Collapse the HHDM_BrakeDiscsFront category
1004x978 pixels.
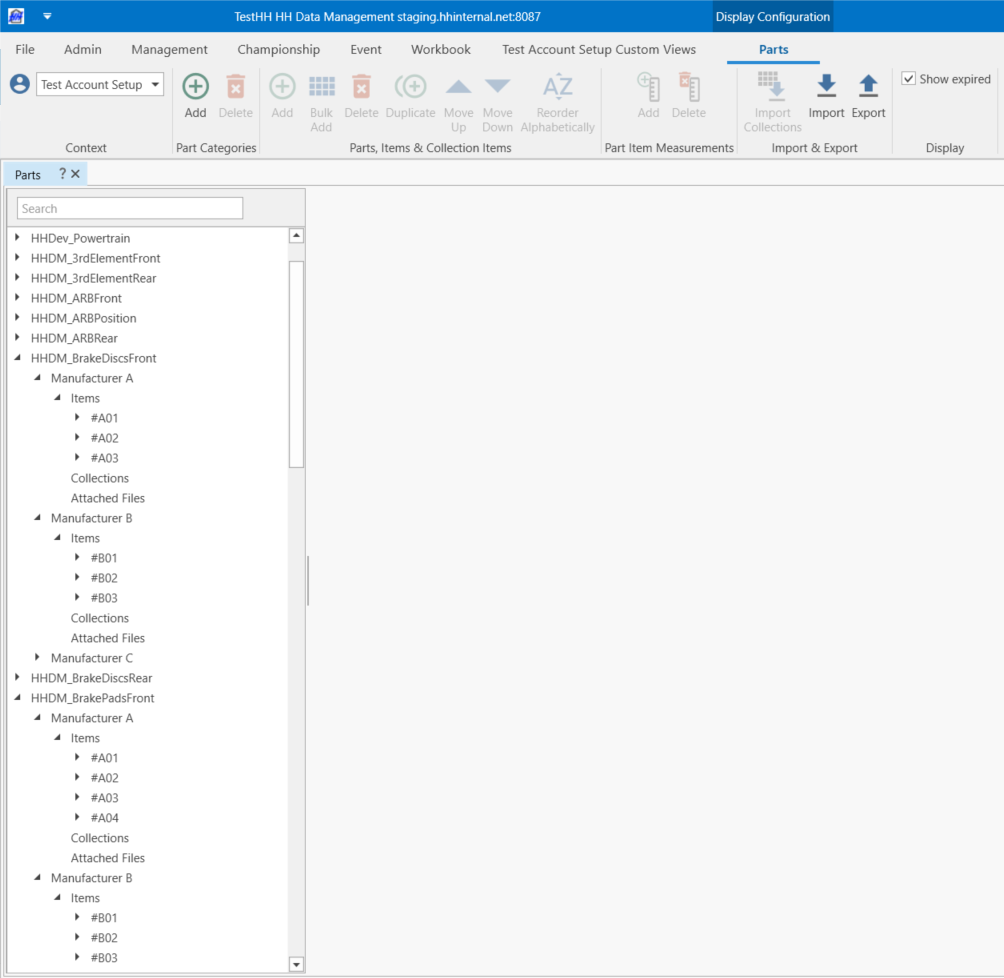18,358
